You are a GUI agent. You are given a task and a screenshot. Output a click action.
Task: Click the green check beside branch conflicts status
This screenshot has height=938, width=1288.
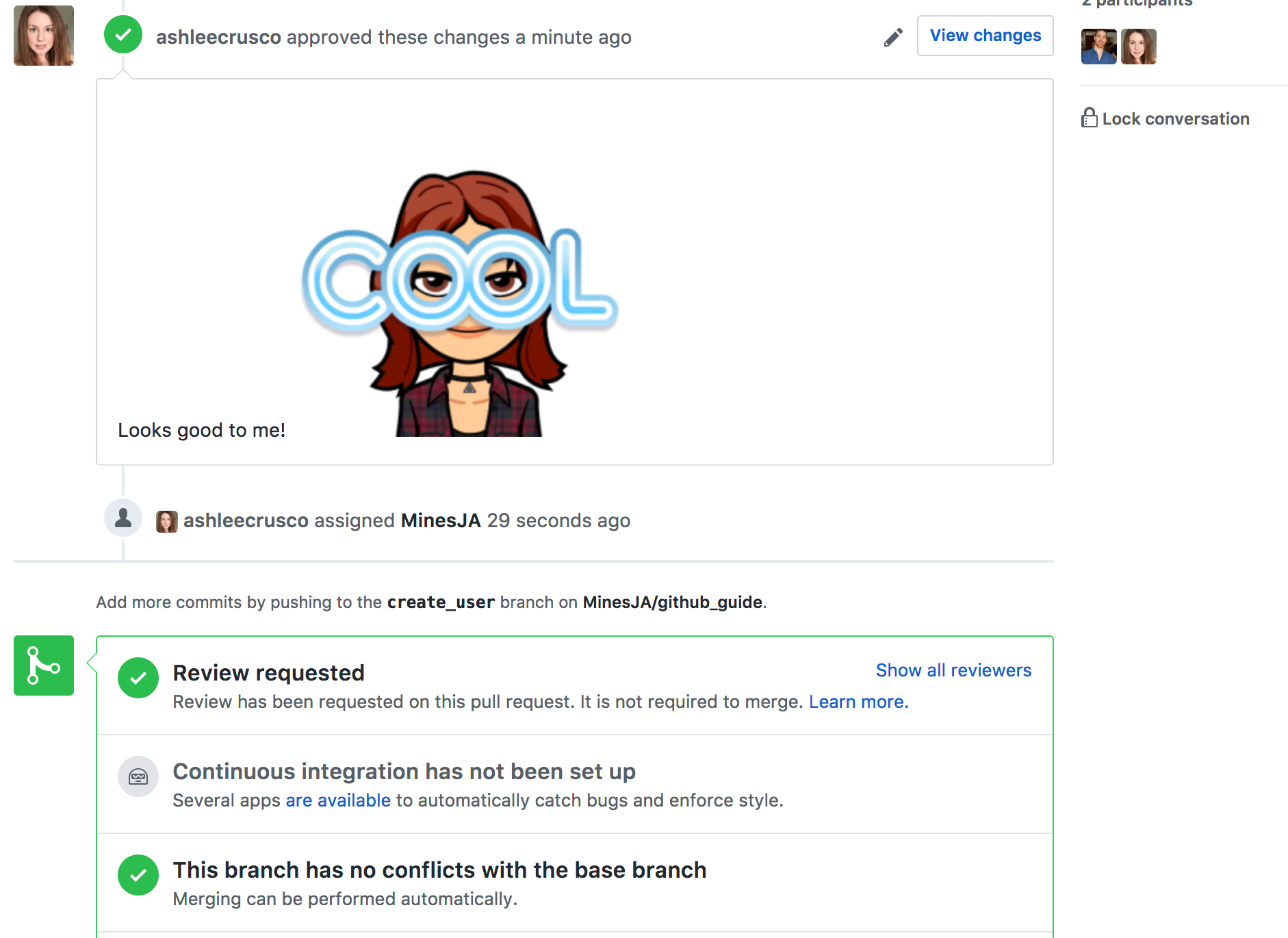138,875
